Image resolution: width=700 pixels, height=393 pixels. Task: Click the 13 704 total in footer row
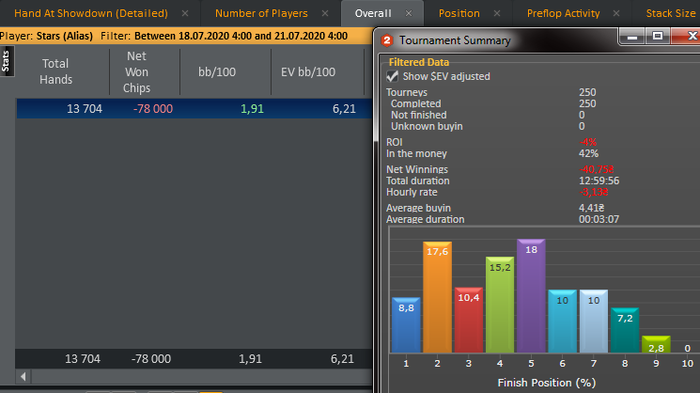click(83, 359)
